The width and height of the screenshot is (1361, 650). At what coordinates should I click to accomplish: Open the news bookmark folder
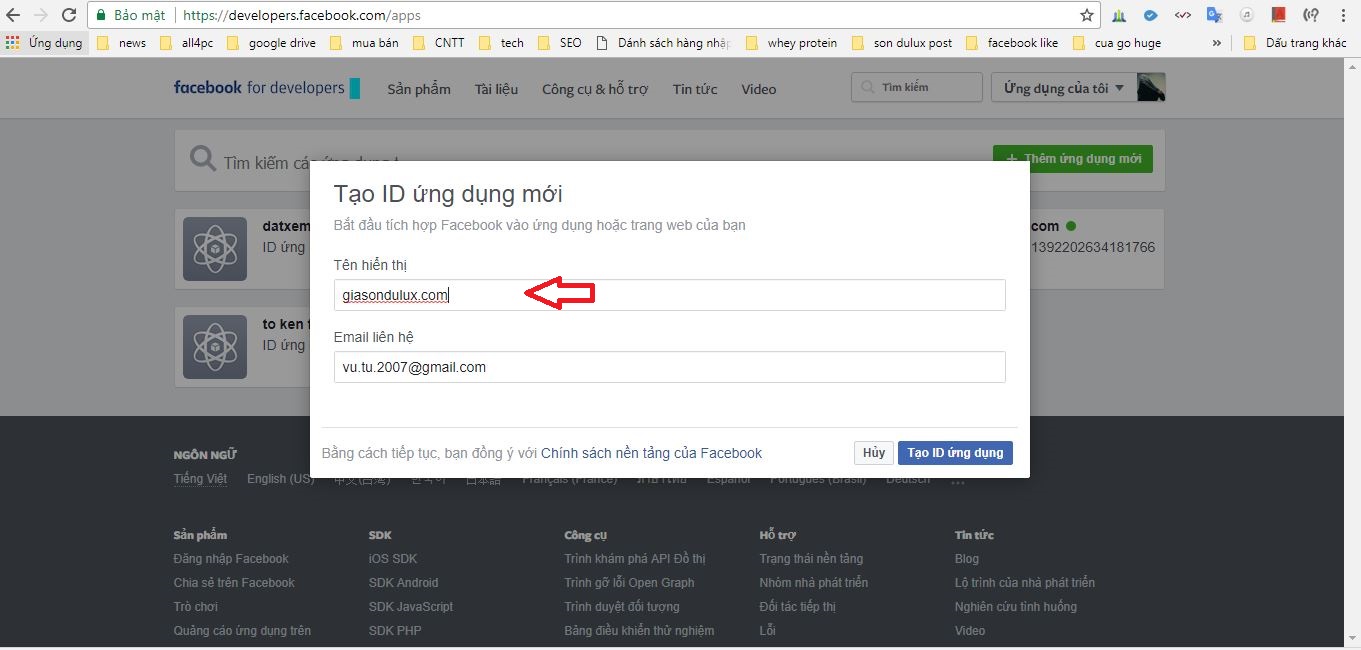121,43
